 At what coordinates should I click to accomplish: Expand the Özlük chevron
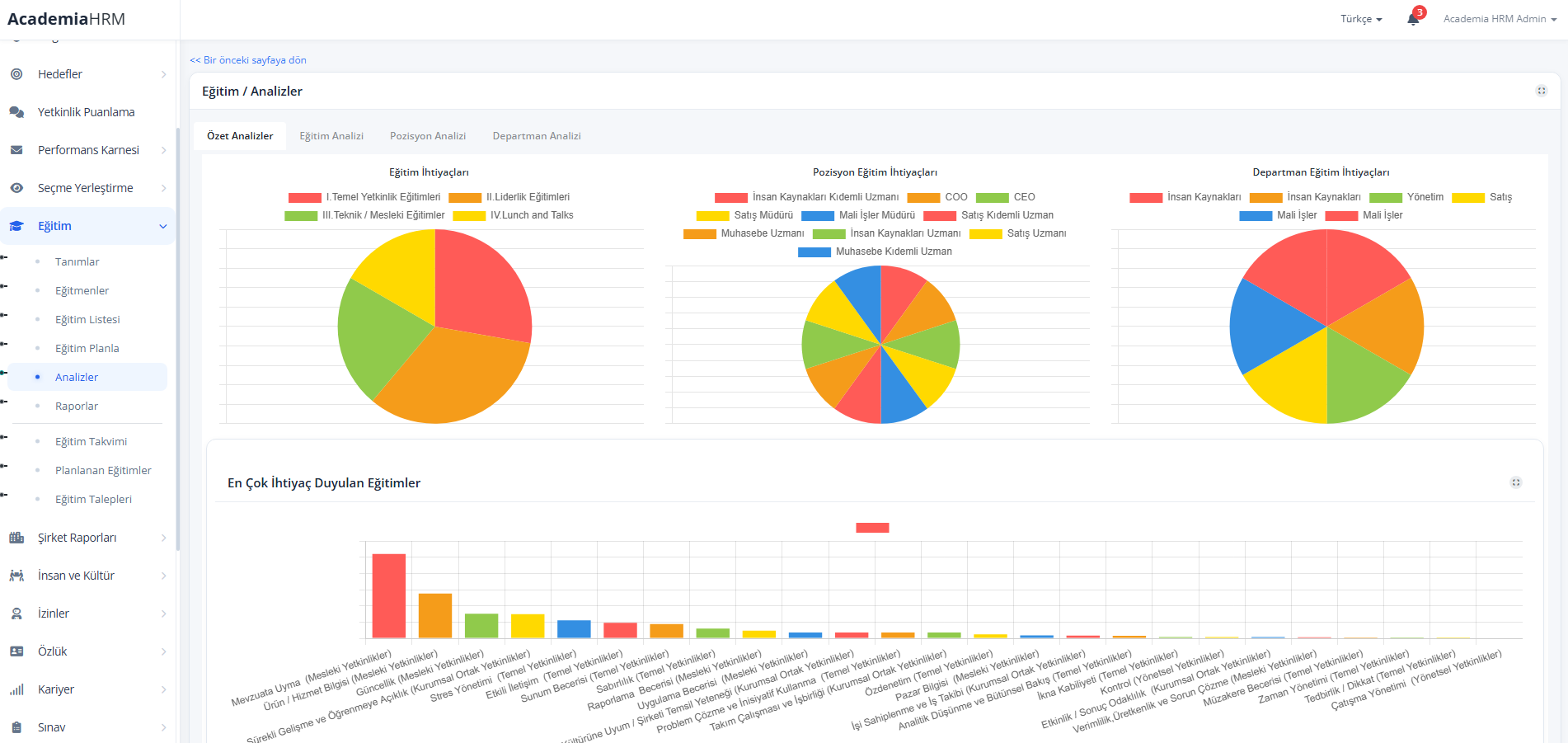coord(163,651)
